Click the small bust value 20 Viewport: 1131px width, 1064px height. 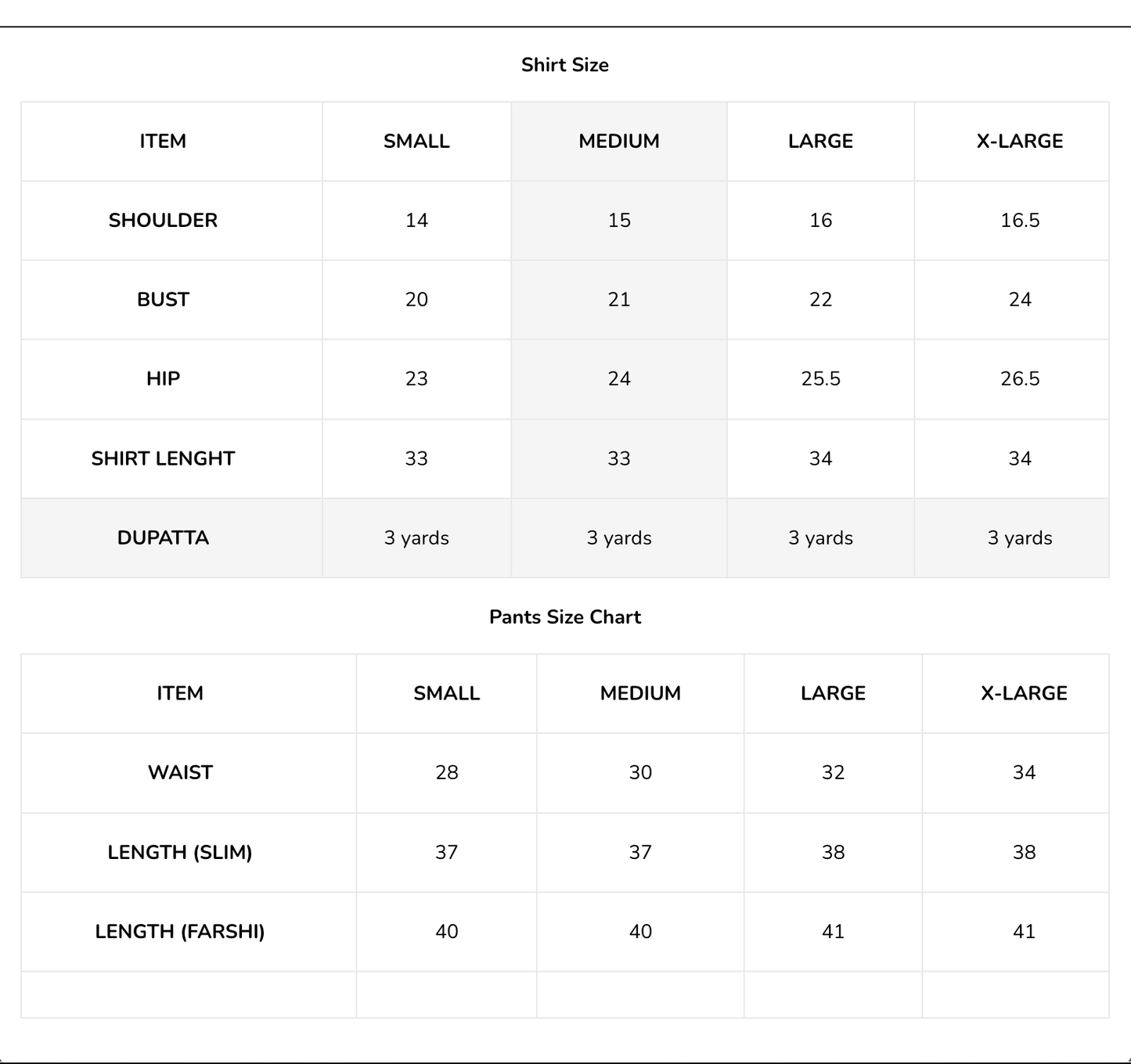[x=416, y=300]
